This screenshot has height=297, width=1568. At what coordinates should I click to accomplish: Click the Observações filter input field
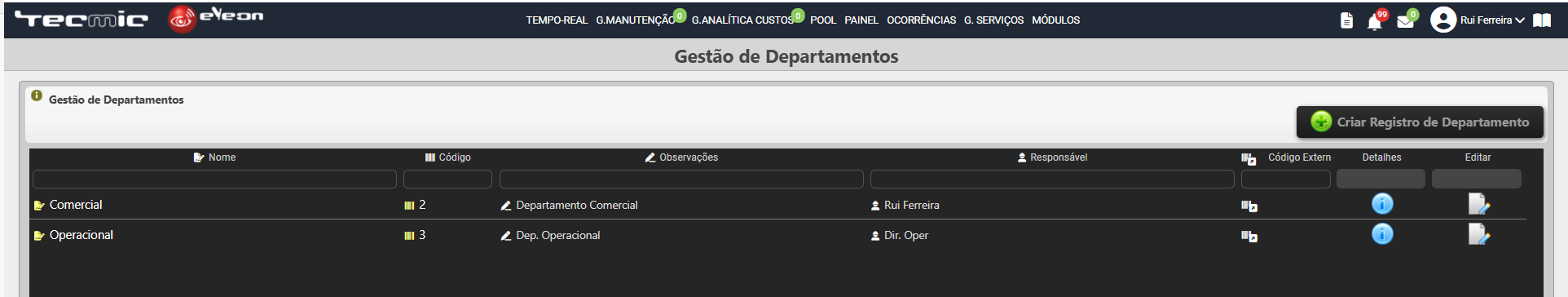point(681,179)
